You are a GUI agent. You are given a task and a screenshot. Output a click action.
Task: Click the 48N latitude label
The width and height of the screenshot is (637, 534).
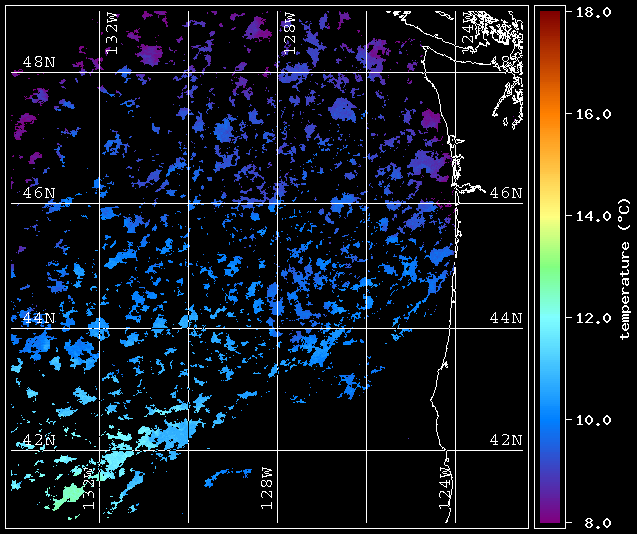click(x=38, y=62)
